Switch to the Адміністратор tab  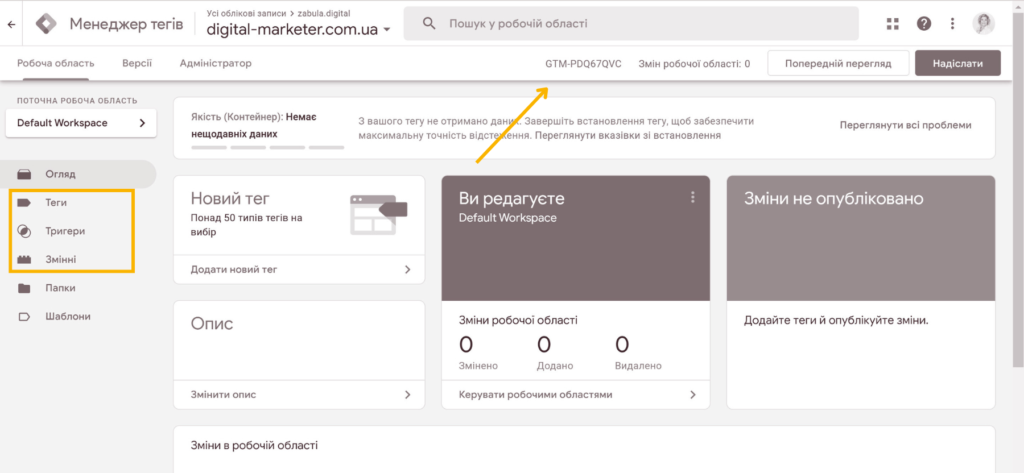click(216, 63)
